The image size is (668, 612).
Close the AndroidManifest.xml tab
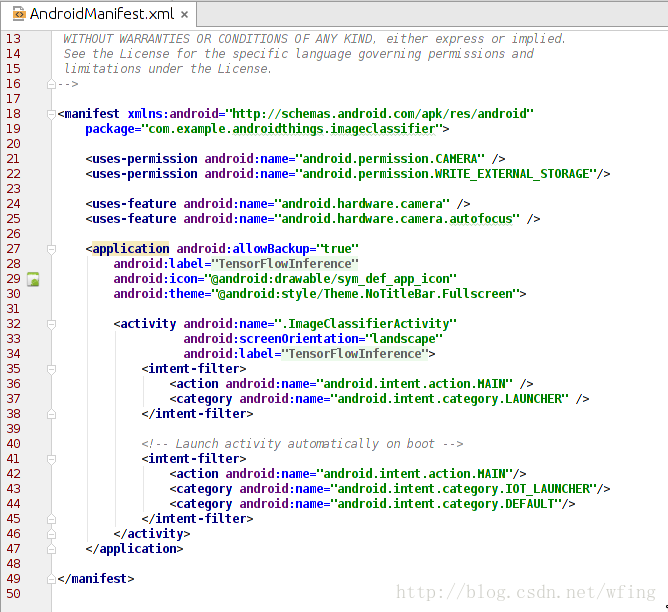(184, 15)
